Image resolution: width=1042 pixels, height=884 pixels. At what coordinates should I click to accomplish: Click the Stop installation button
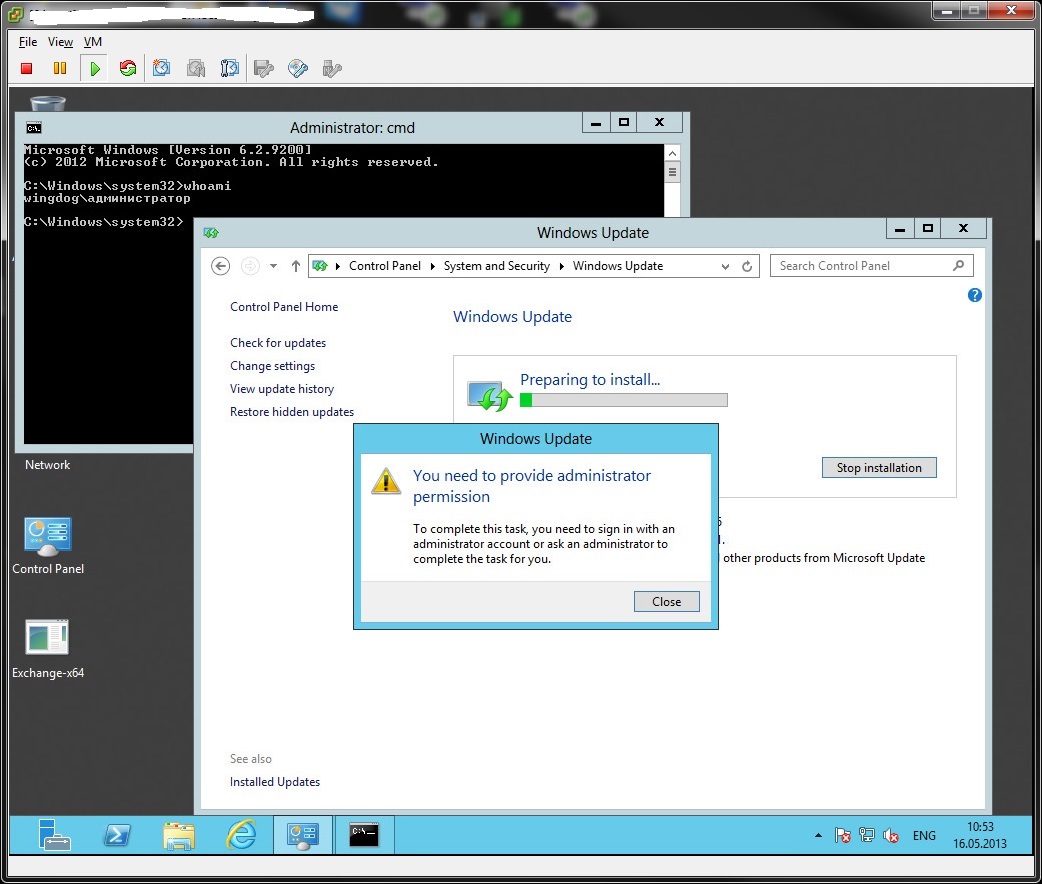tap(879, 468)
